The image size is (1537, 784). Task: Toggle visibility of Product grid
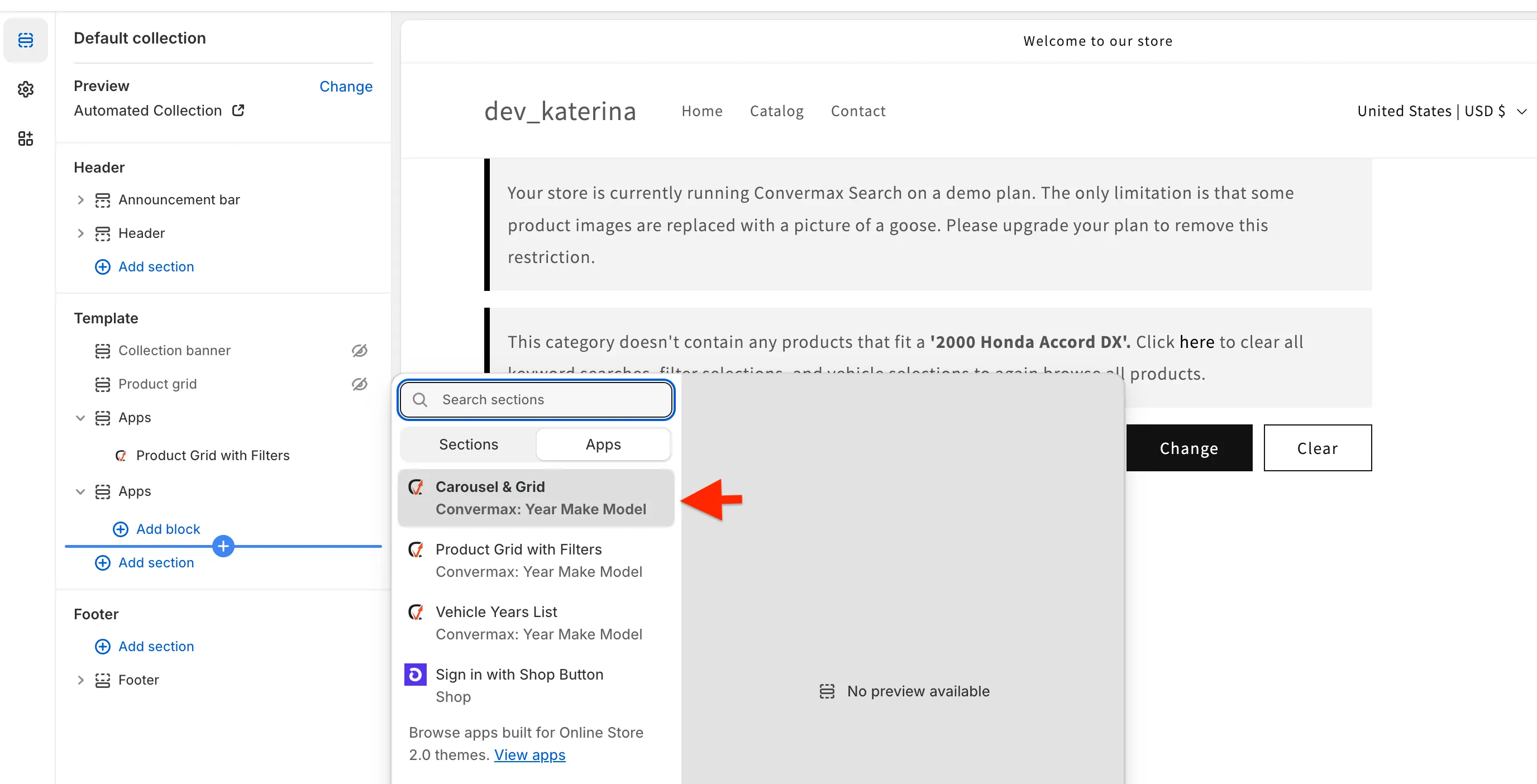click(359, 384)
